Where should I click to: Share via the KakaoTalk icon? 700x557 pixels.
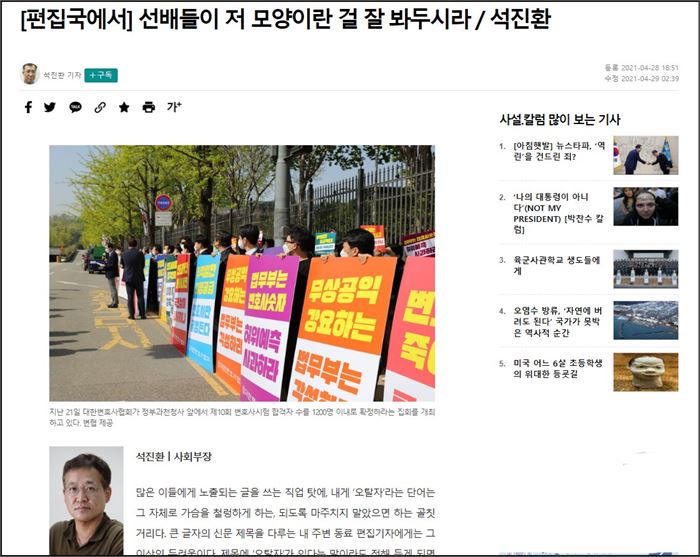[75, 107]
